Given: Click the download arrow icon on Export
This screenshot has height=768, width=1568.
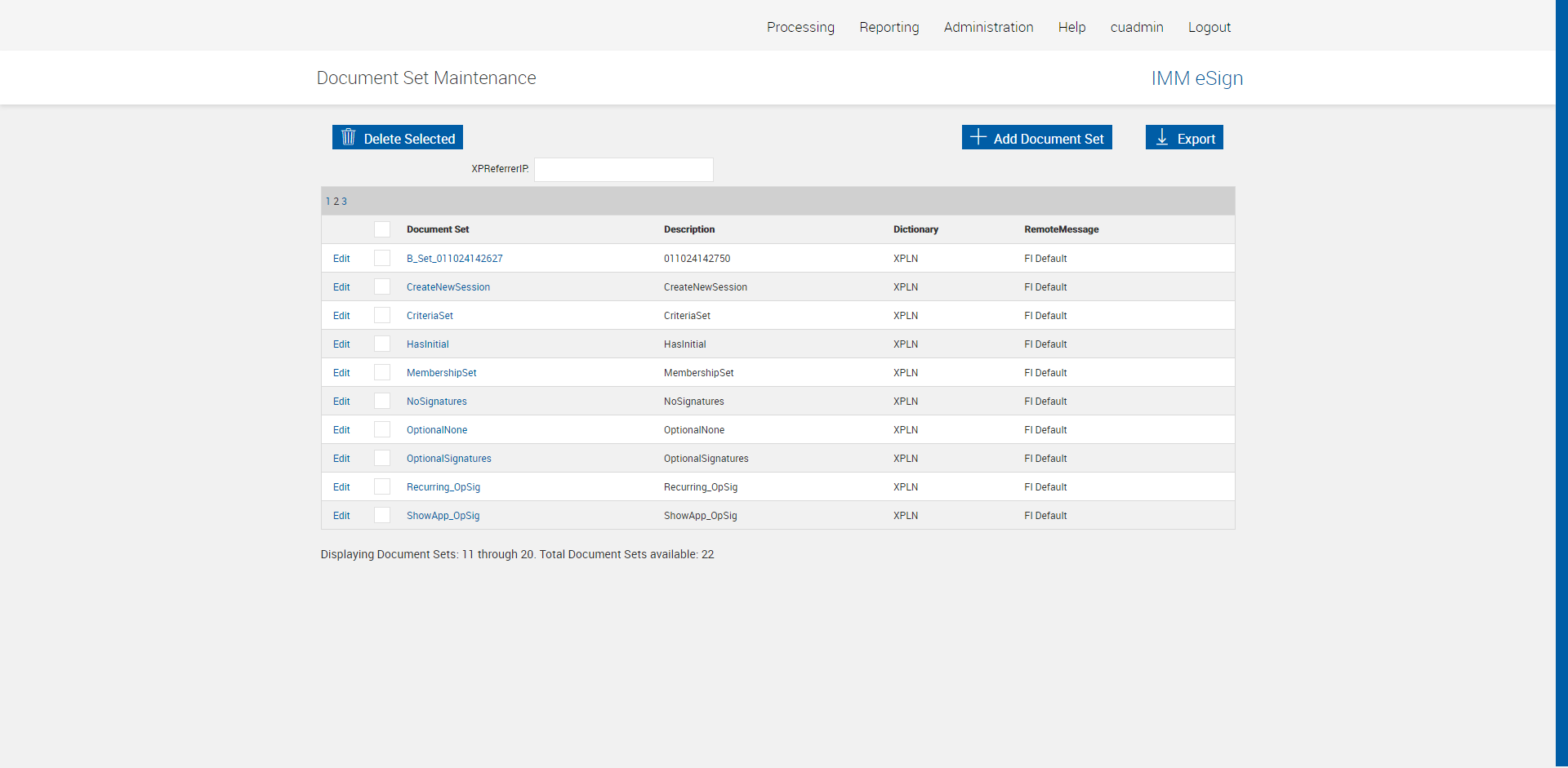Looking at the screenshot, I should coord(1162,137).
